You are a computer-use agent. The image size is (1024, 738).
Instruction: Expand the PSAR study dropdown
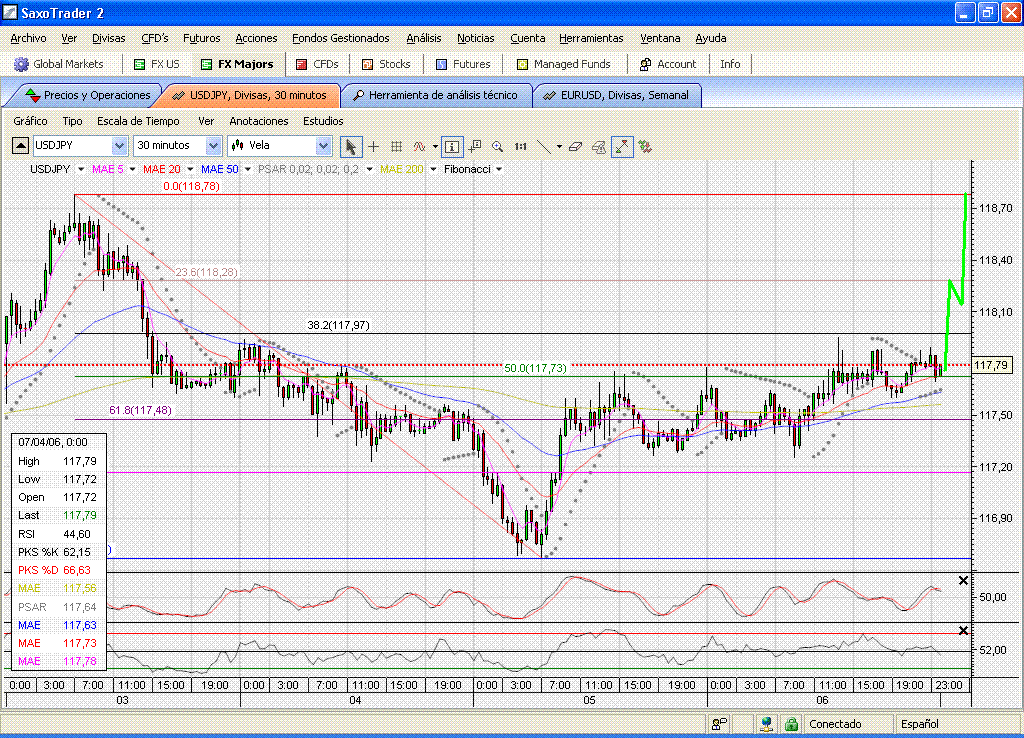pyautogui.click(x=369, y=169)
